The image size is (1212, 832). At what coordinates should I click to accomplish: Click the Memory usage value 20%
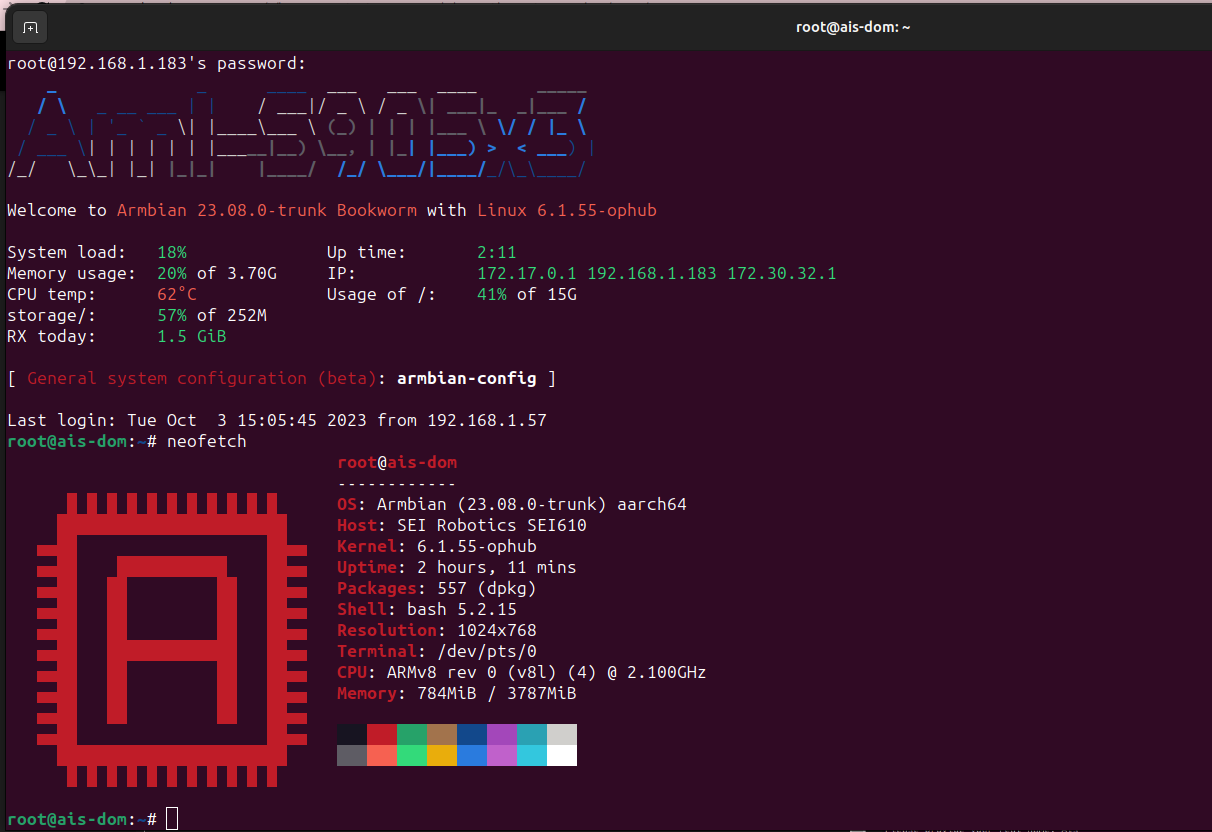pyautogui.click(x=172, y=273)
